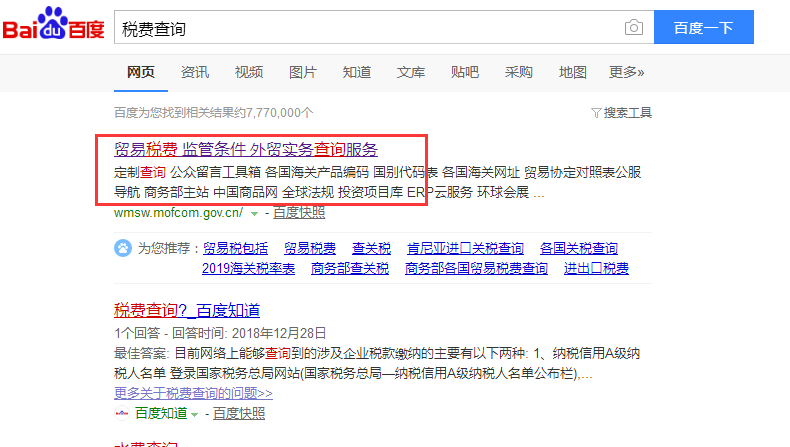Click recommended search 肯尼亚进口关税查询
The image size is (790, 447).
(x=465, y=248)
